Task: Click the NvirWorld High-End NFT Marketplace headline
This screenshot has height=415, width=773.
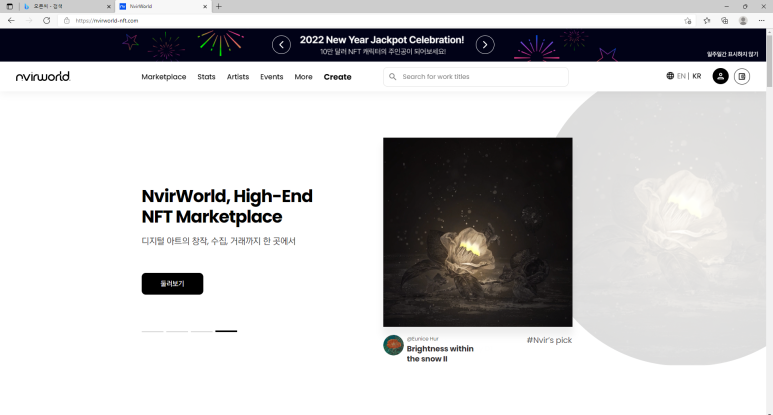Action: 227,207
